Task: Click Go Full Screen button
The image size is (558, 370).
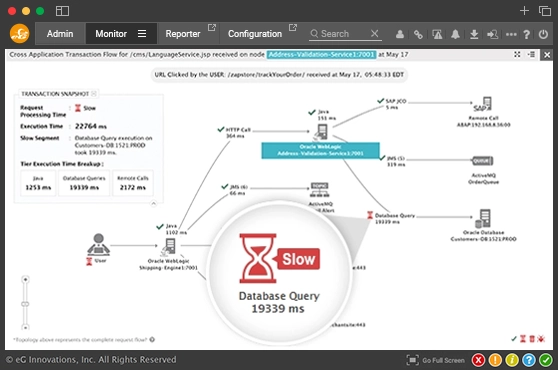Action: pyautogui.click(x=436, y=360)
